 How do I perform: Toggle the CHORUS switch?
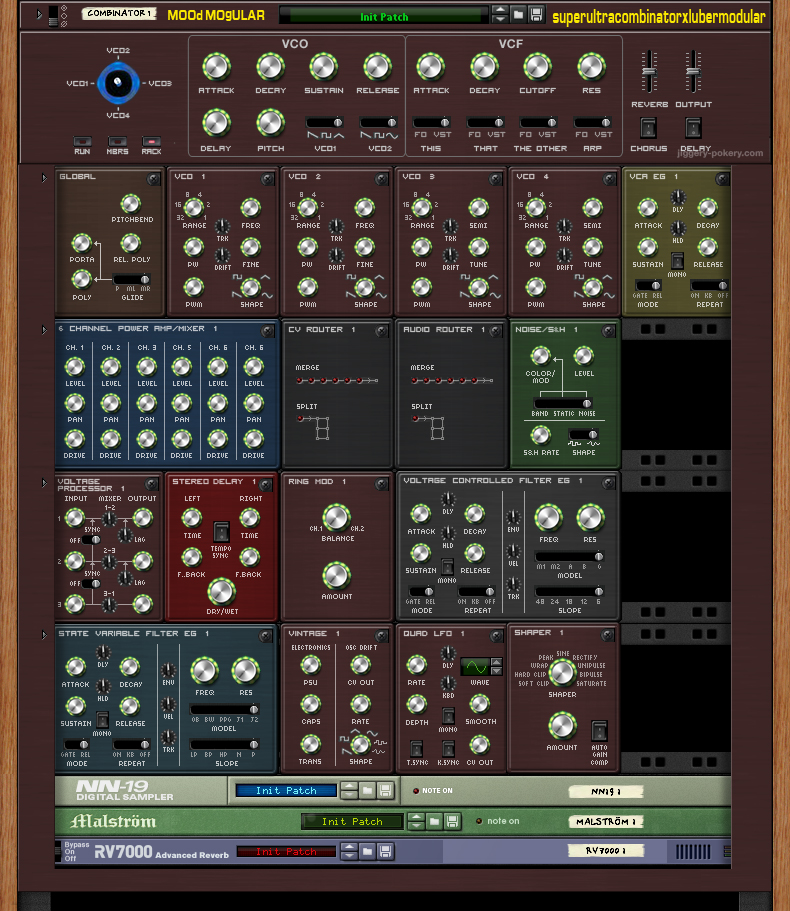coord(648,128)
